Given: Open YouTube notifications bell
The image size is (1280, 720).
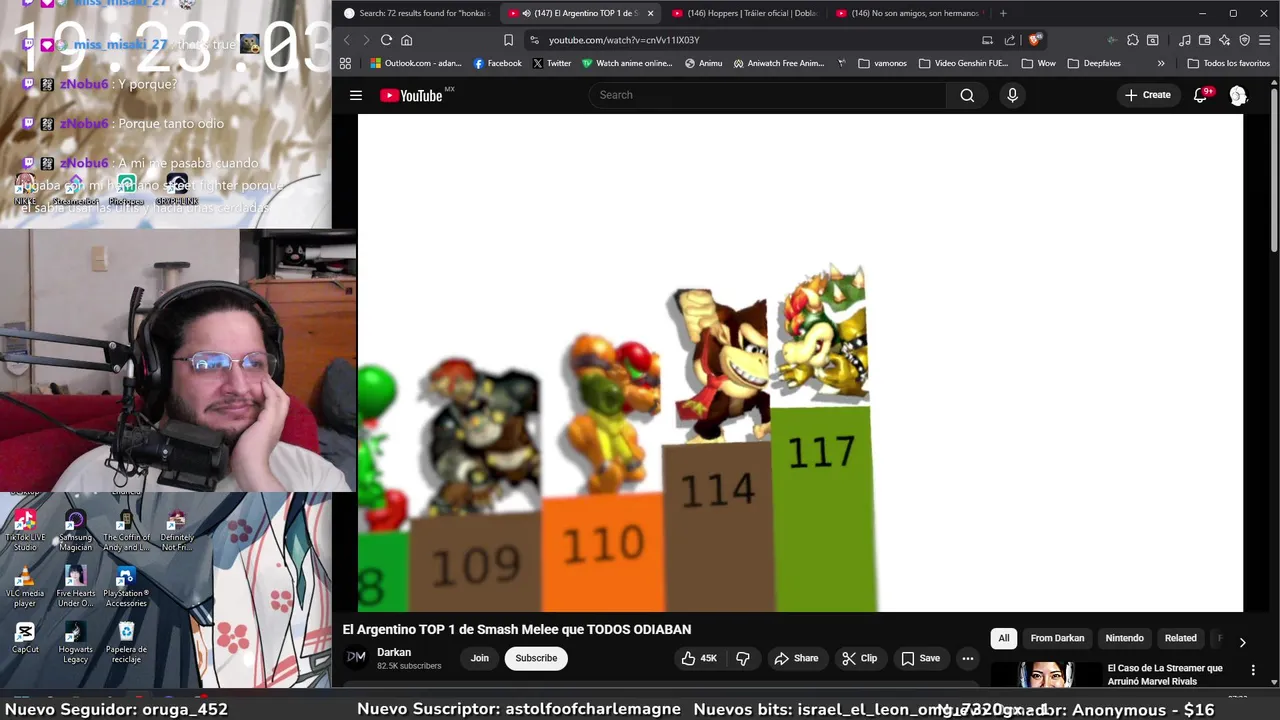Looking at the screenshot, I should (x=1200, y=95).
